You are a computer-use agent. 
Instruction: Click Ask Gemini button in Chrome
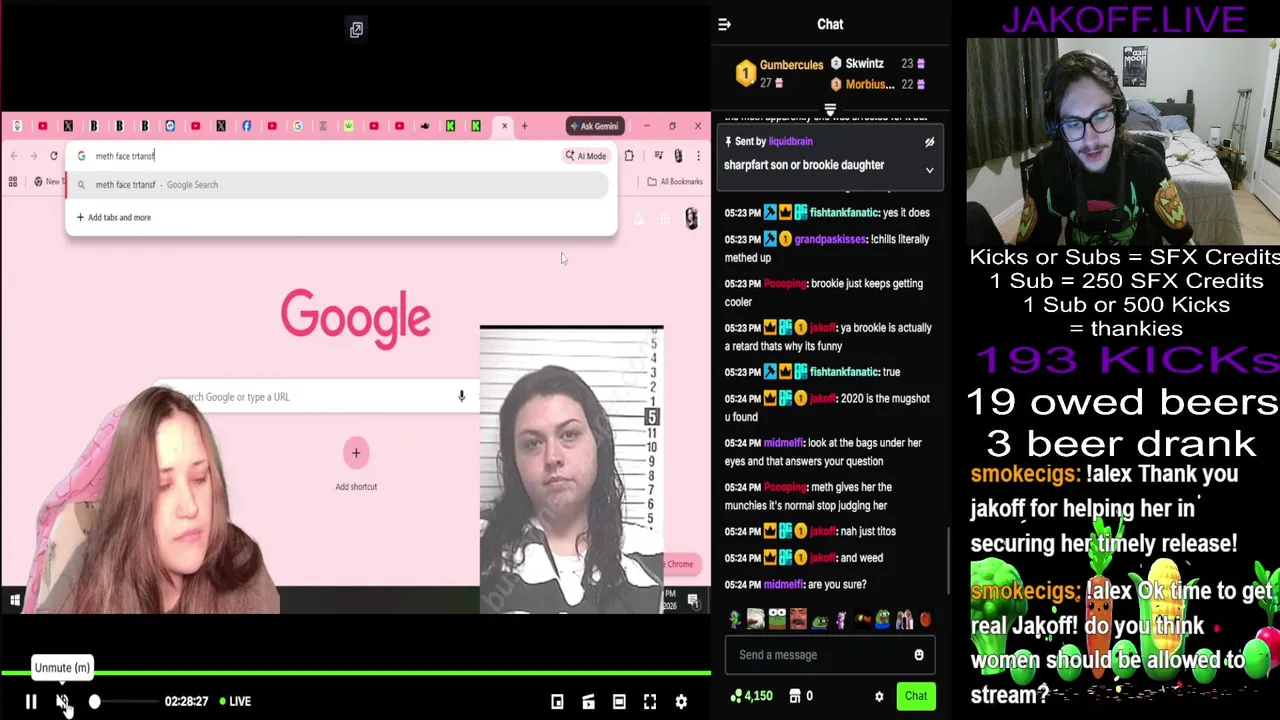593,126
